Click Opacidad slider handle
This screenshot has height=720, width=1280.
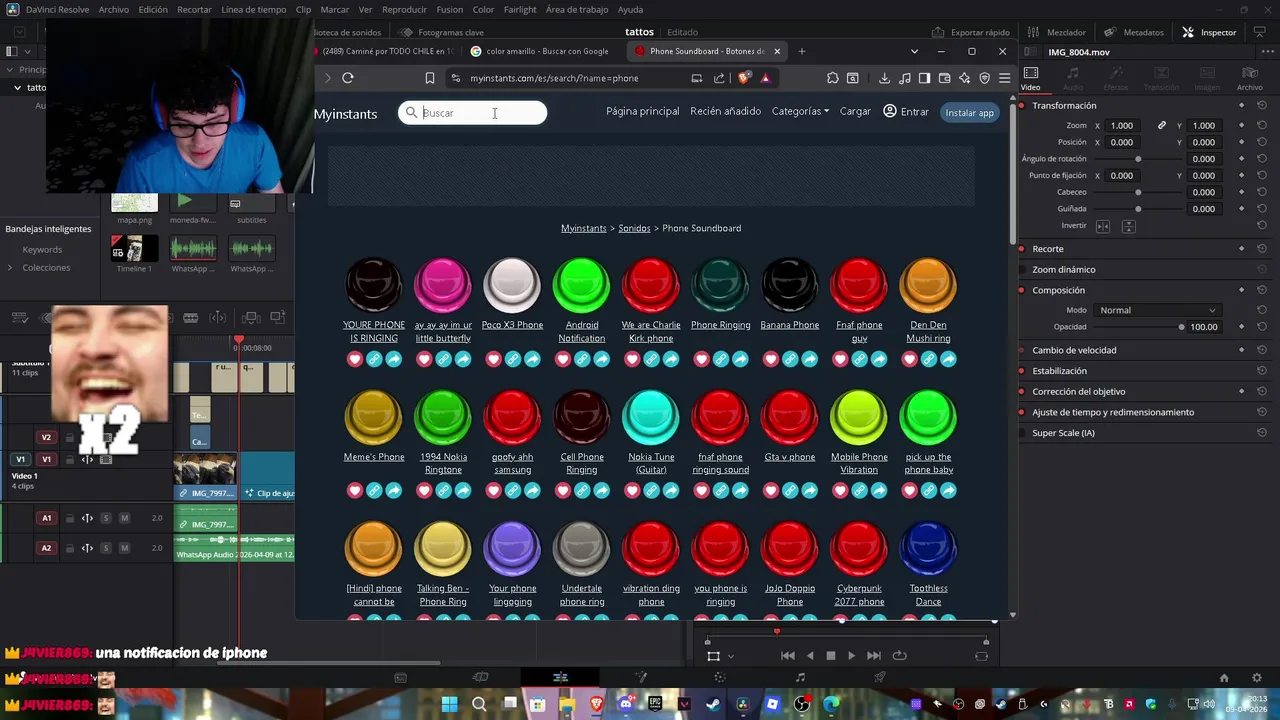(x=1181, y=327)
